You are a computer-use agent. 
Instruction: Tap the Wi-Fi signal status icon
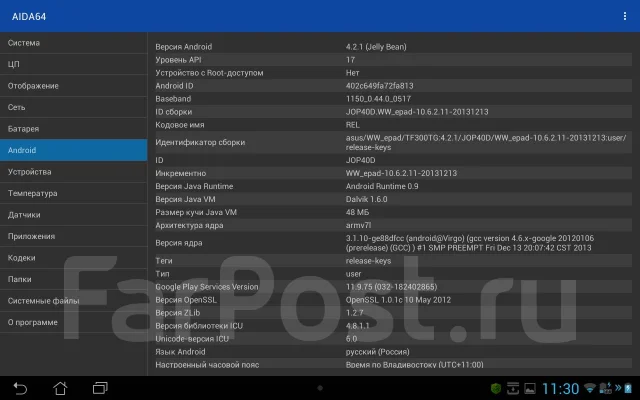pyautogui.click(x=589, y=388)
